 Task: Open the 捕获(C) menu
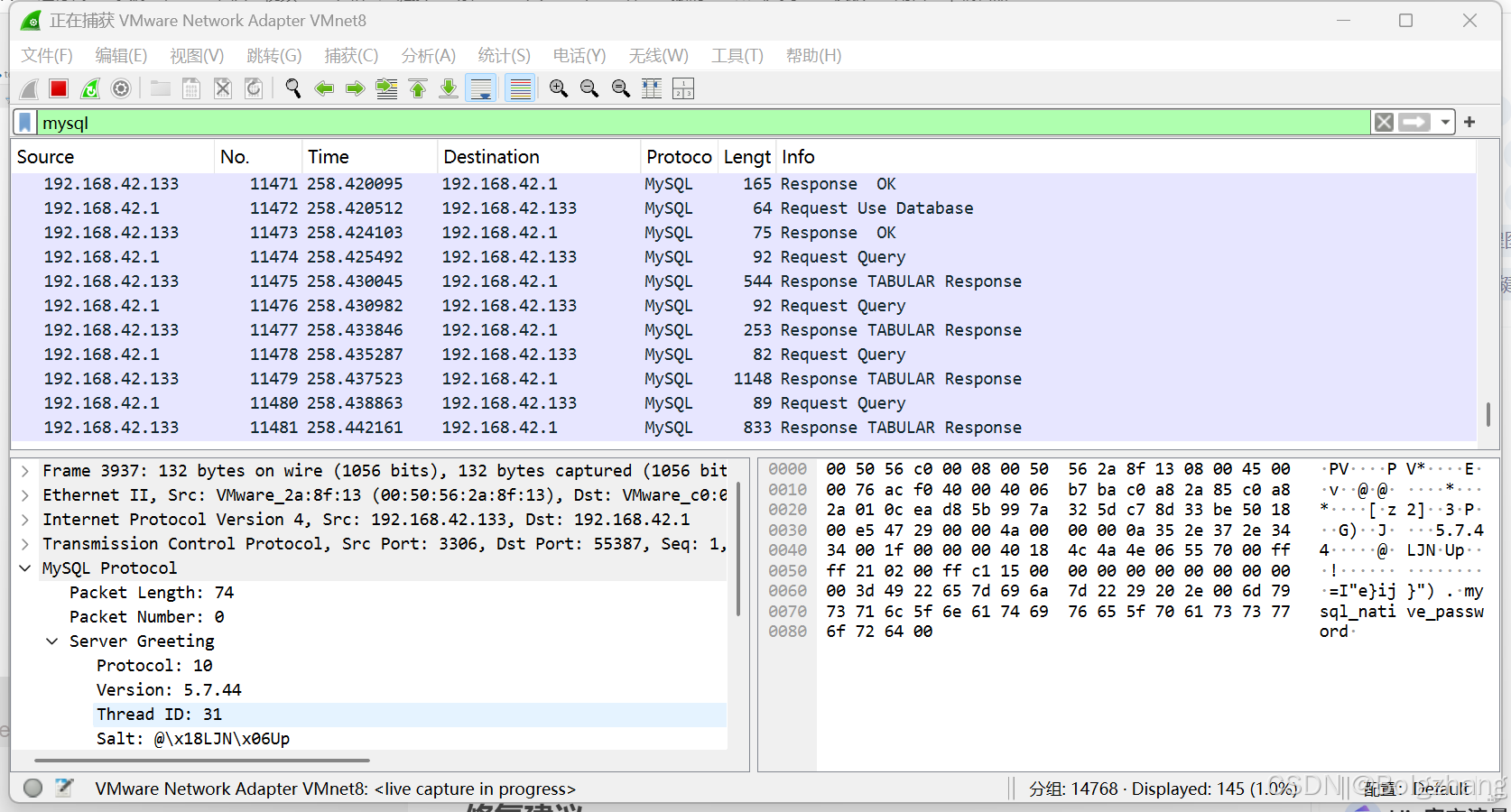351,56
